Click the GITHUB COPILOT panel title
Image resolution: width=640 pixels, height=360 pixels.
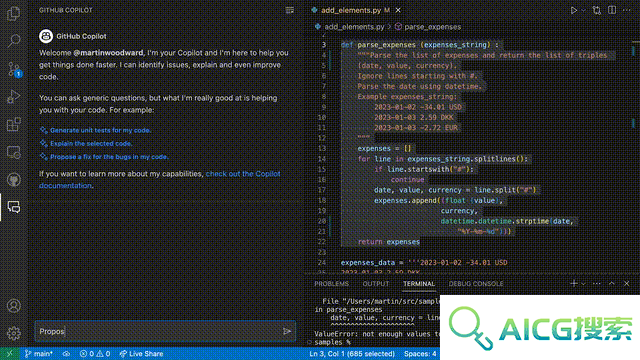[x=66, y=10]
